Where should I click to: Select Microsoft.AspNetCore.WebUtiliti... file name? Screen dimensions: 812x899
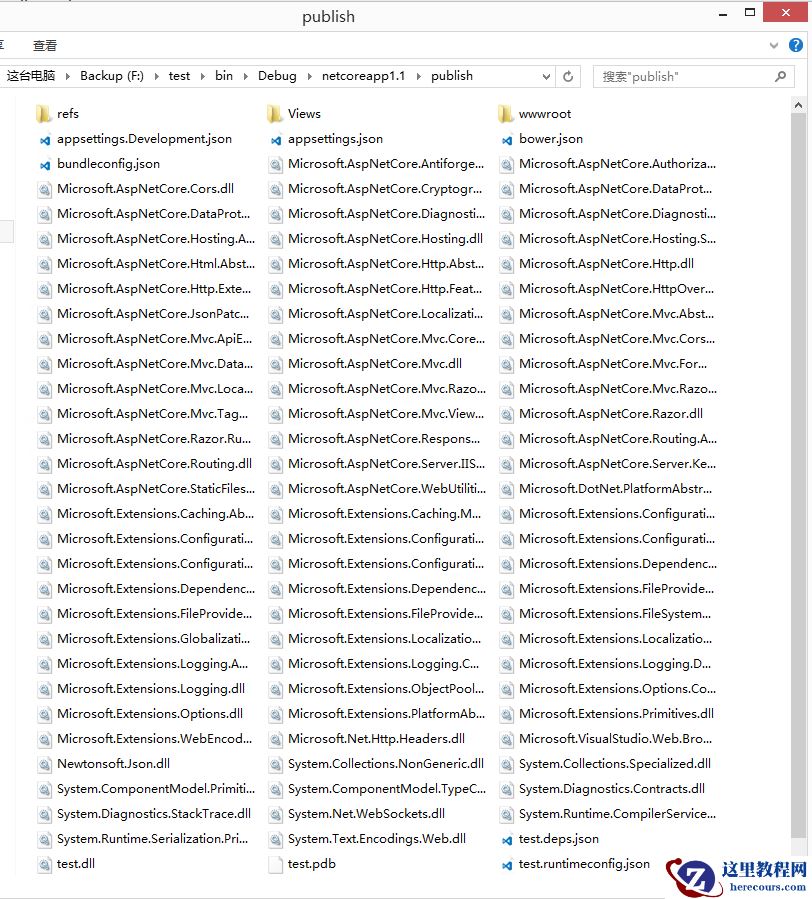[x=387, y=489]
